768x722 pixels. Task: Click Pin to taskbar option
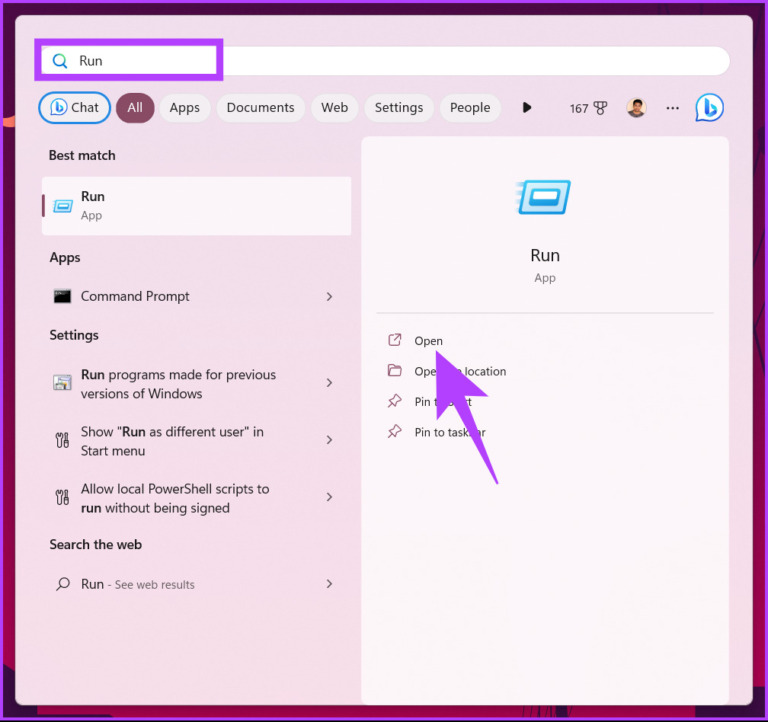(x=450, y=433)
